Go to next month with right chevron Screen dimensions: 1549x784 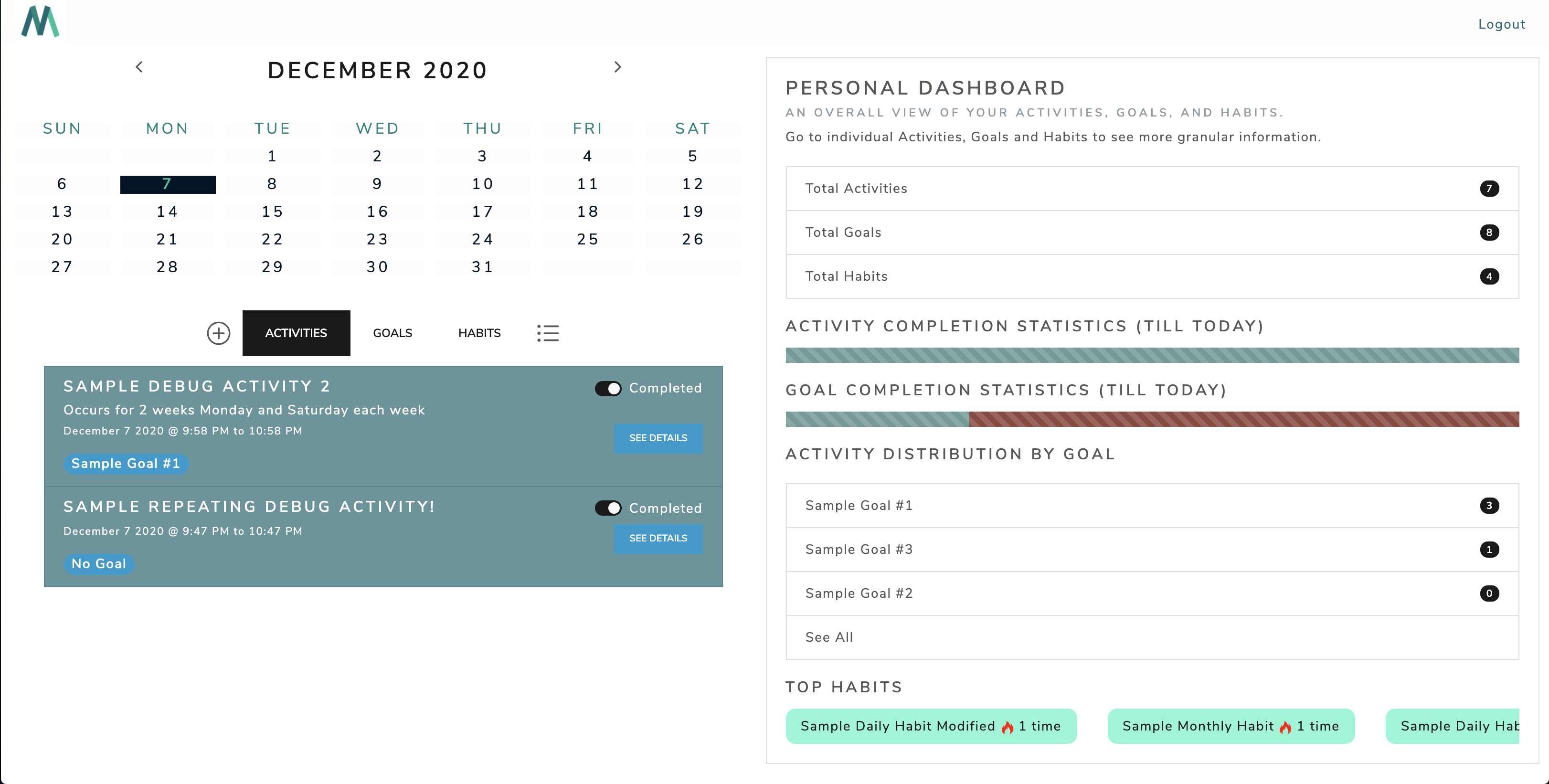[617, 67]
